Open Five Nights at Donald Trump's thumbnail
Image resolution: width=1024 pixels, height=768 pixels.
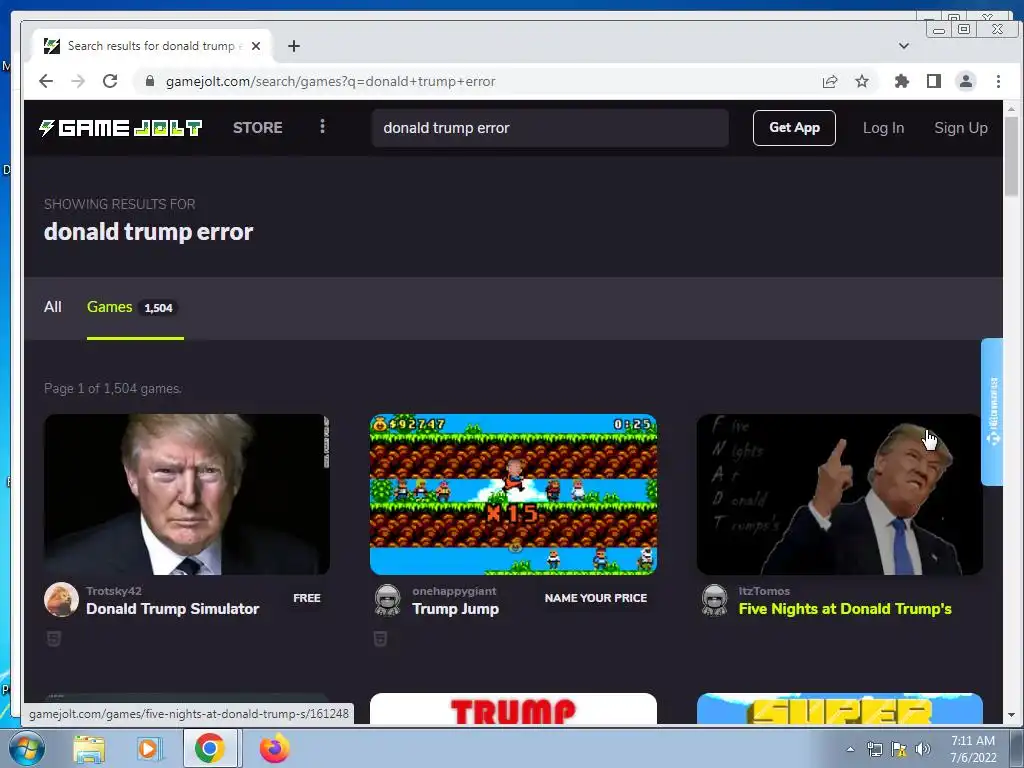[839, 494]
